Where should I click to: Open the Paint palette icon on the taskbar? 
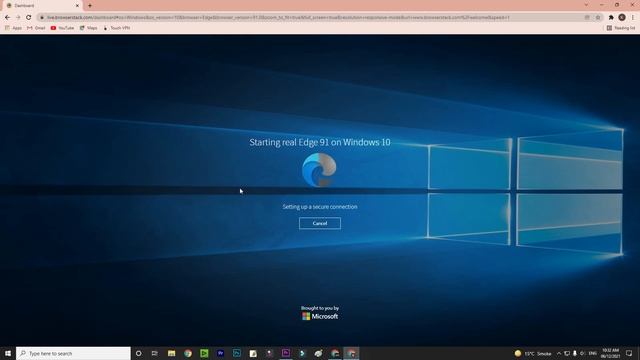click(x=318, y=353)
